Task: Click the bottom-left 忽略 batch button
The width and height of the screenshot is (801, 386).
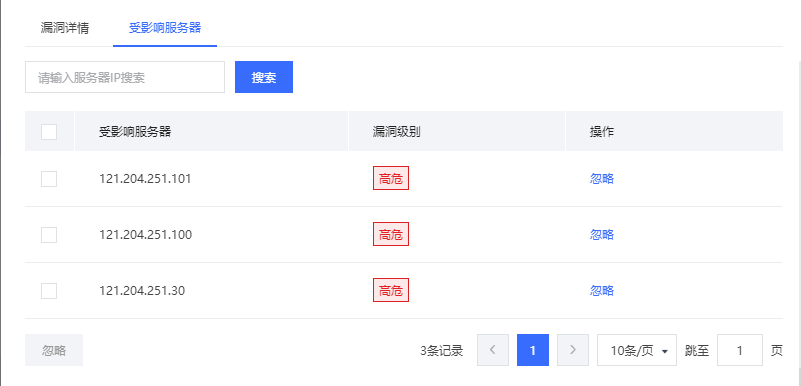Action: 54,350
